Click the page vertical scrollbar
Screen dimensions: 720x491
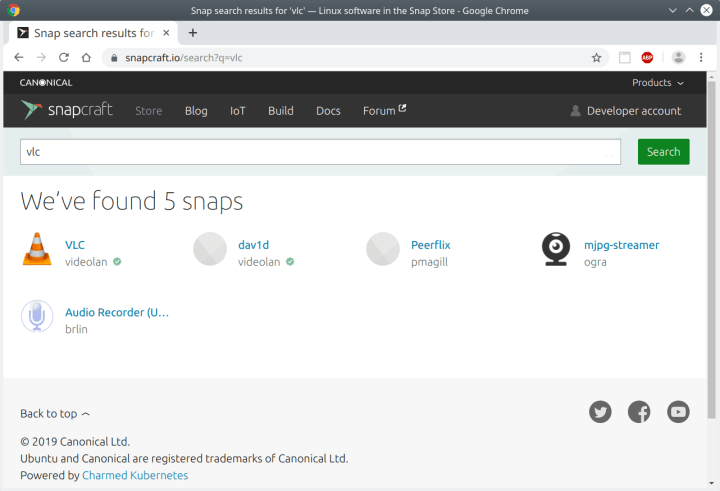point(711,249)
